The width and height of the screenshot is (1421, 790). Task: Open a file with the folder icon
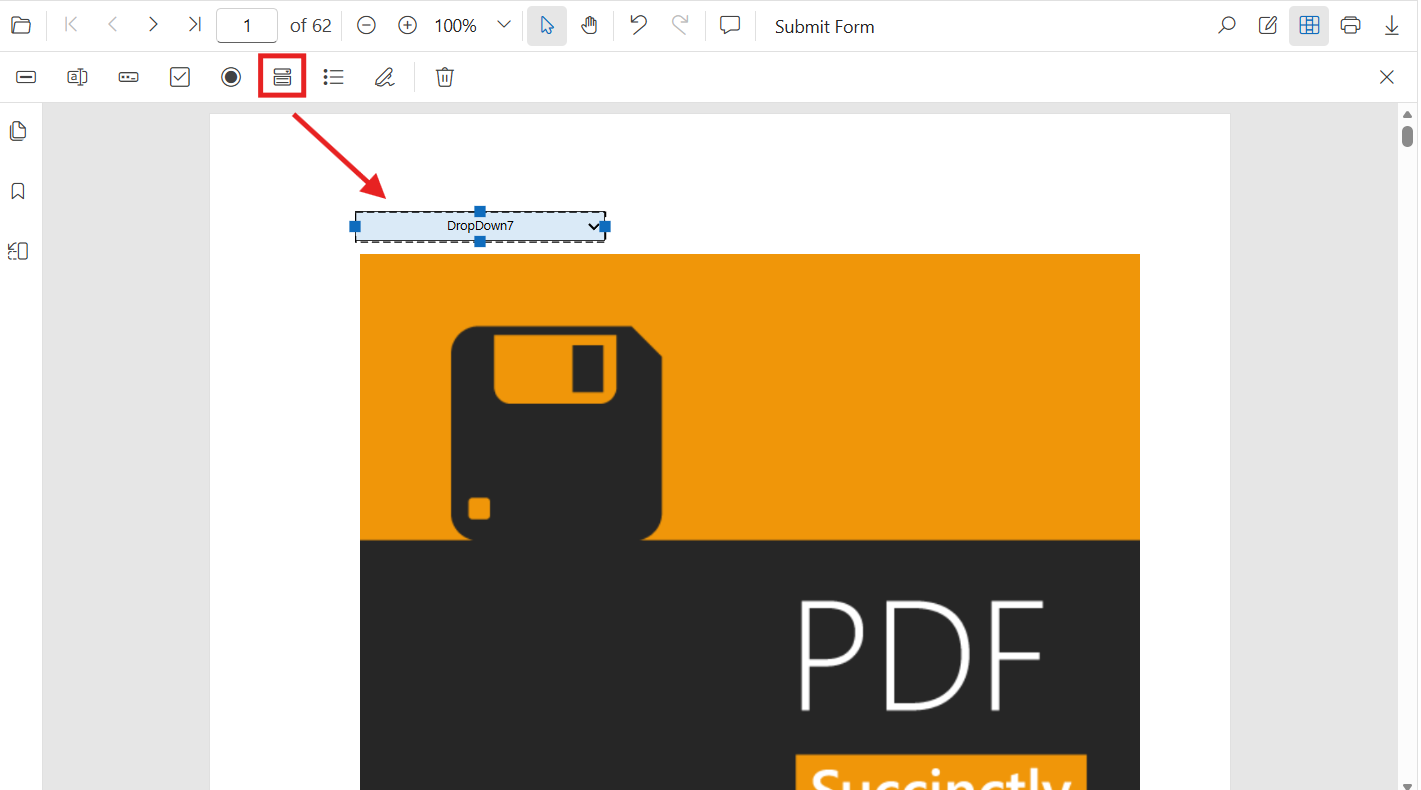[x=21, y=26]
